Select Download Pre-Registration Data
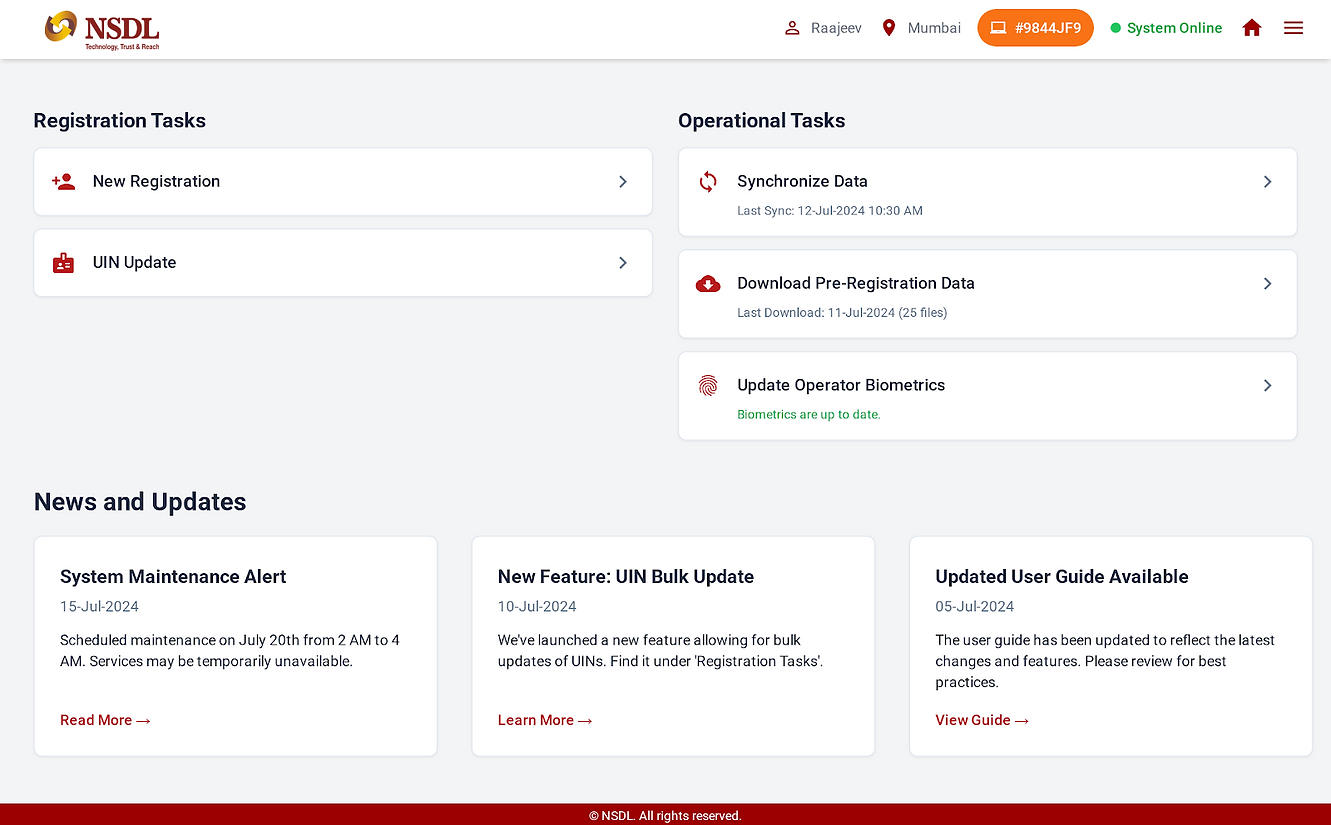Viewport: 1331px width, 825px height. pos(988,295)
